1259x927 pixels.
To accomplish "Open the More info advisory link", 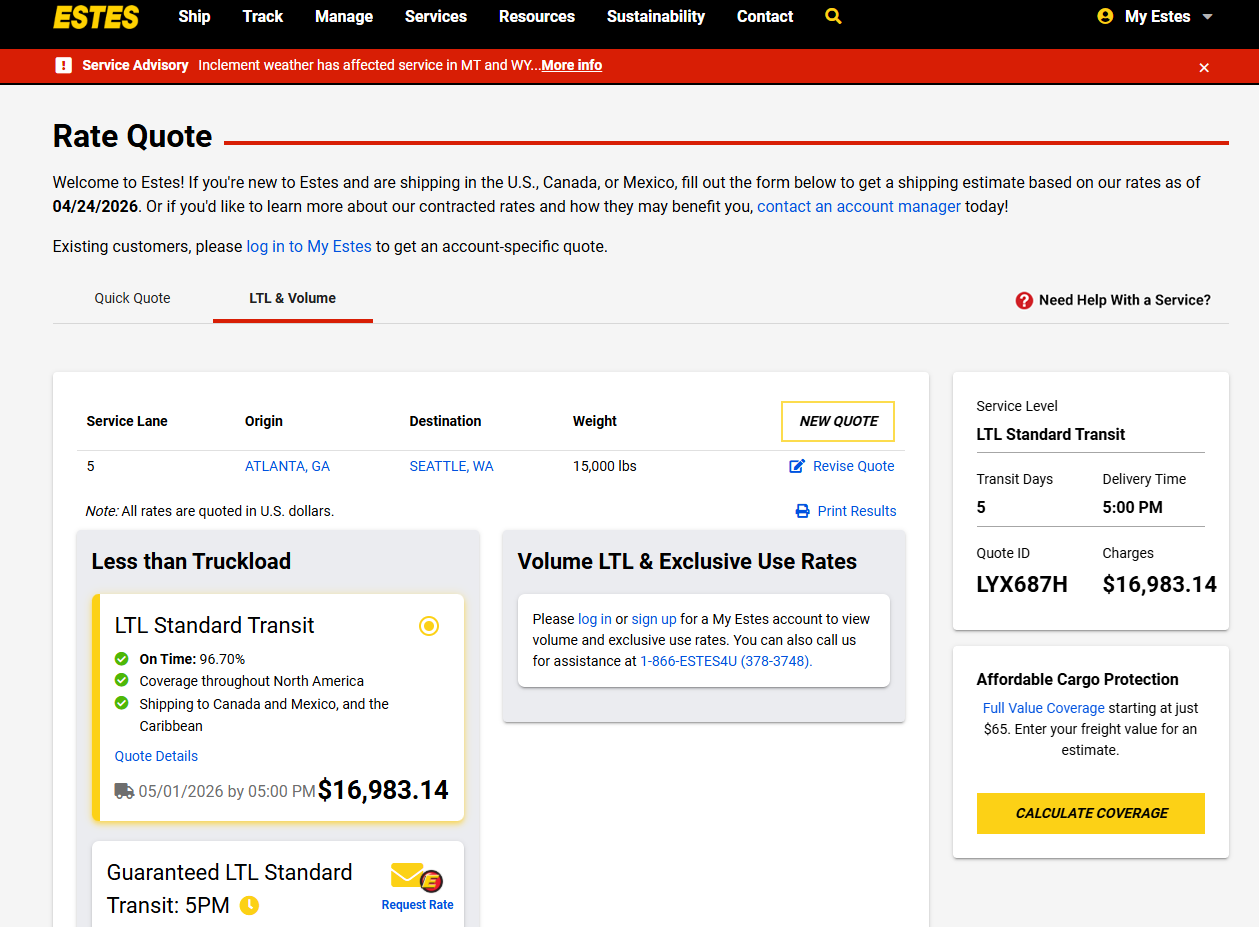I will [x=572, y=65].
